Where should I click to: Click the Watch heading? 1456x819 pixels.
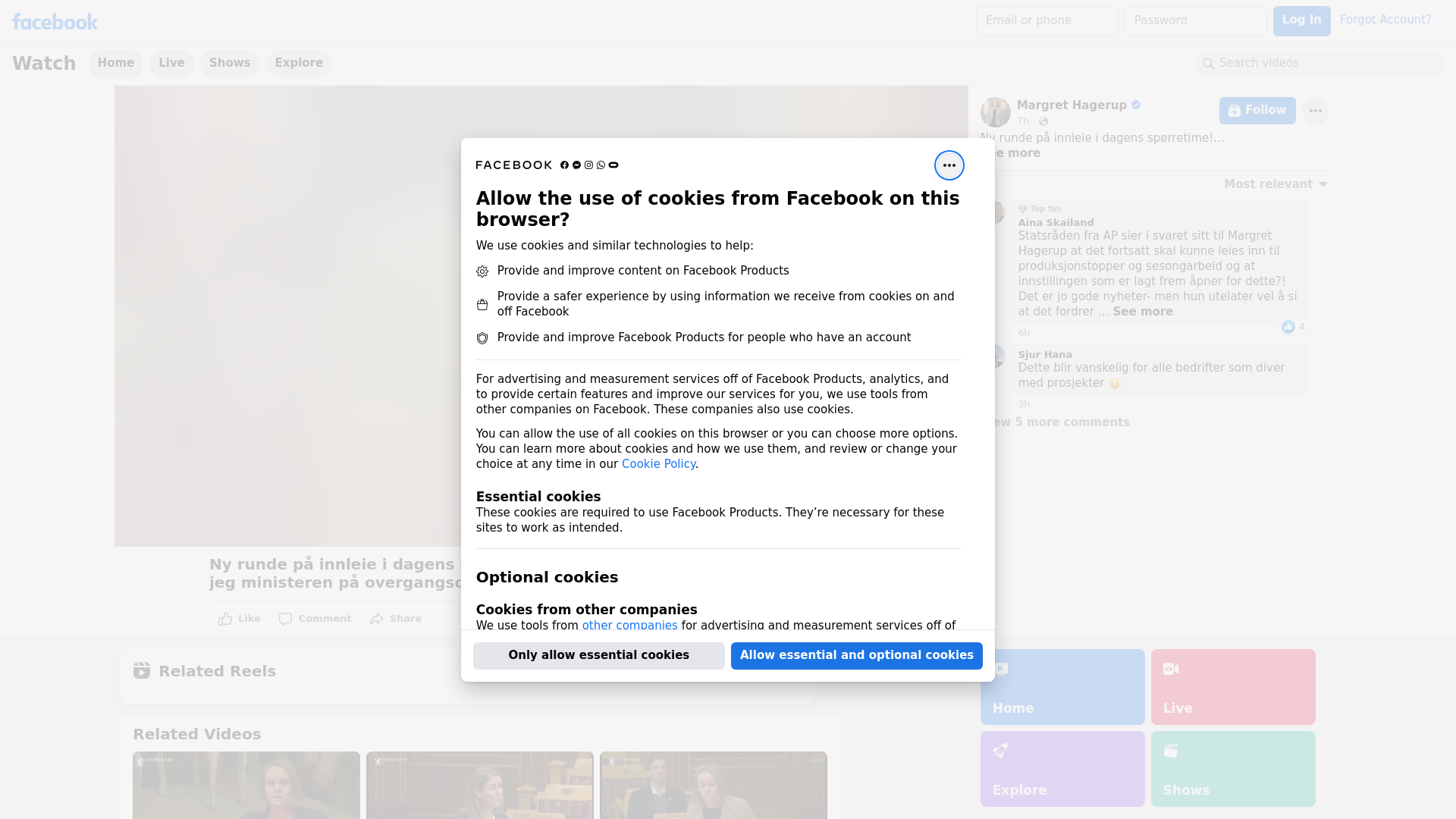[x=44, y=63]
